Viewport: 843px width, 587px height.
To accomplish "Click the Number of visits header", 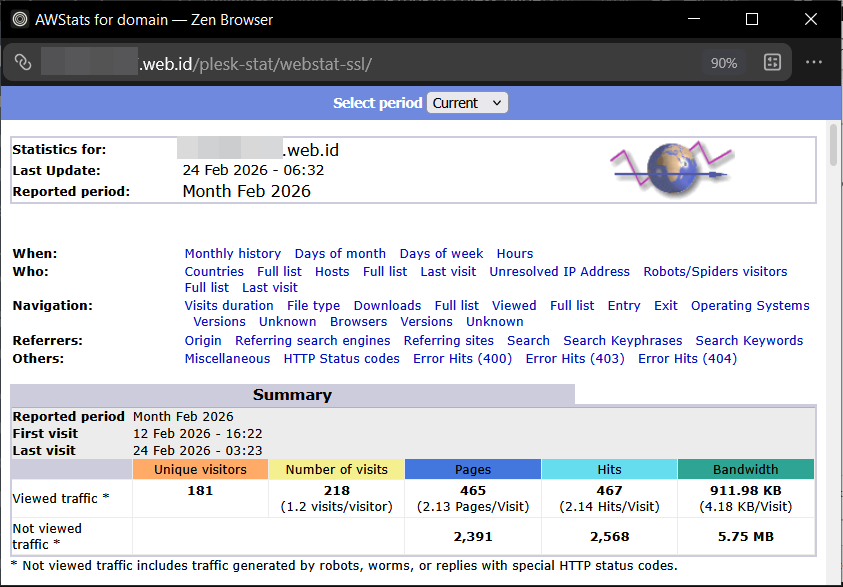I will coord(337,469).
